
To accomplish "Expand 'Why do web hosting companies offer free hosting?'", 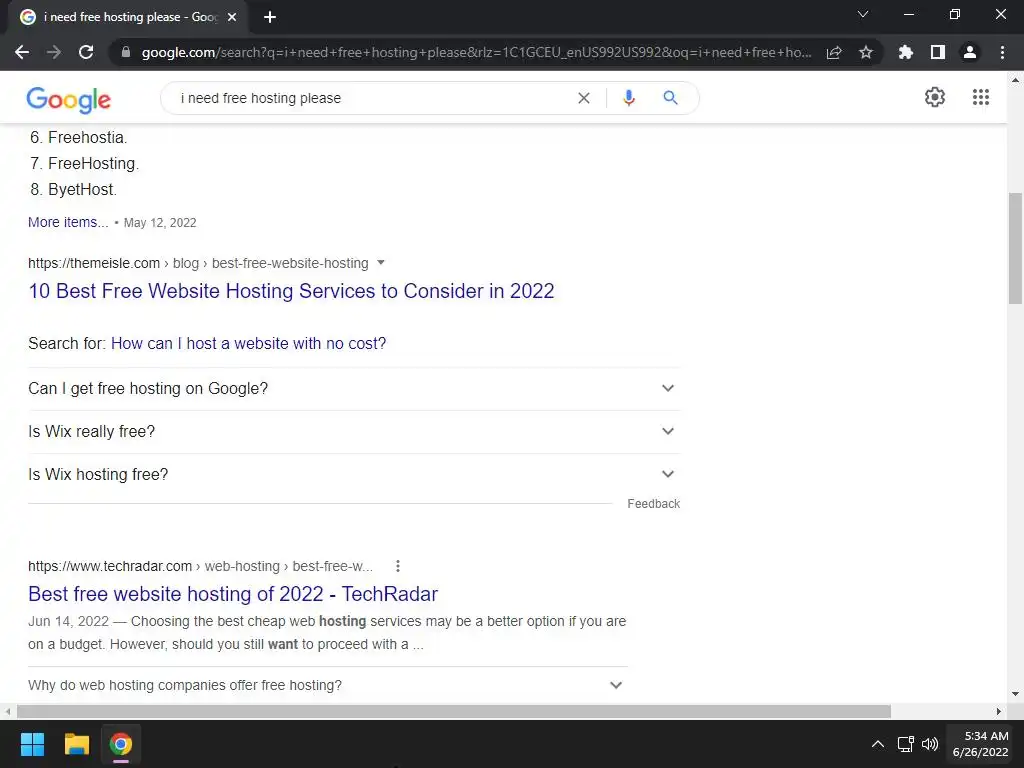I will pyautogui.click(x=328, y=685).
